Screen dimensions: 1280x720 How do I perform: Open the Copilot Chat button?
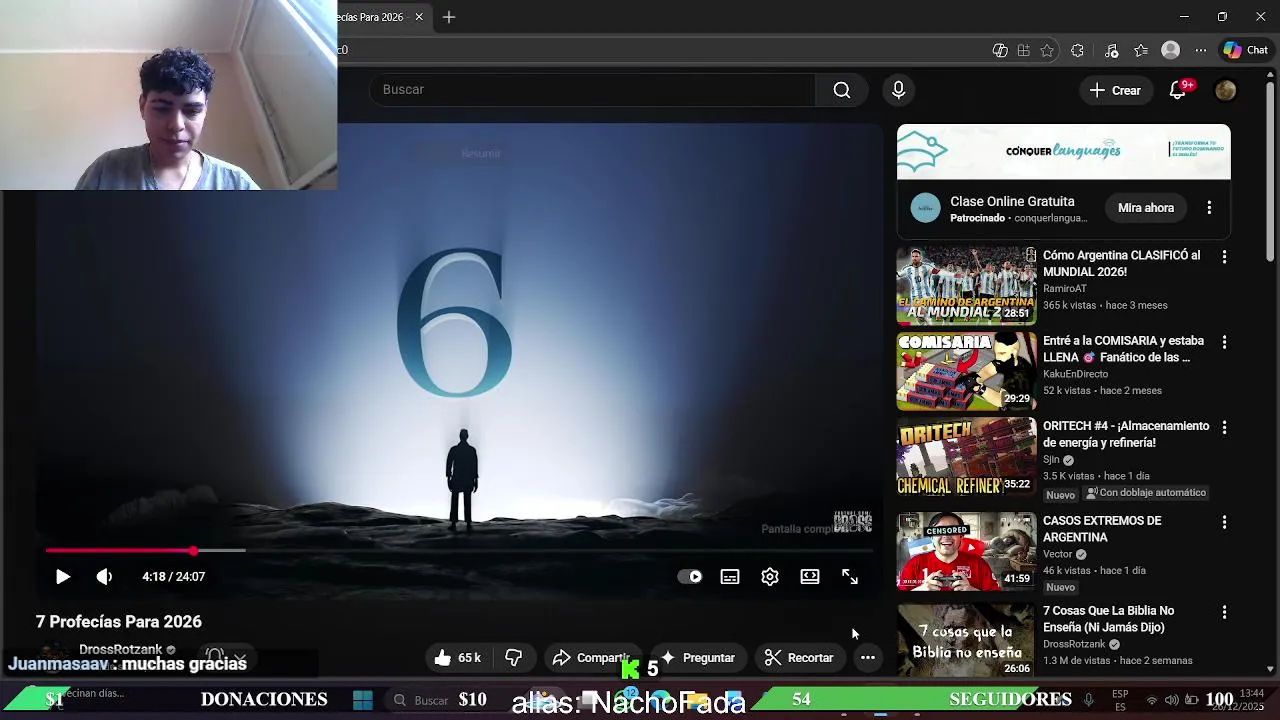click(x=1246, y=50)
